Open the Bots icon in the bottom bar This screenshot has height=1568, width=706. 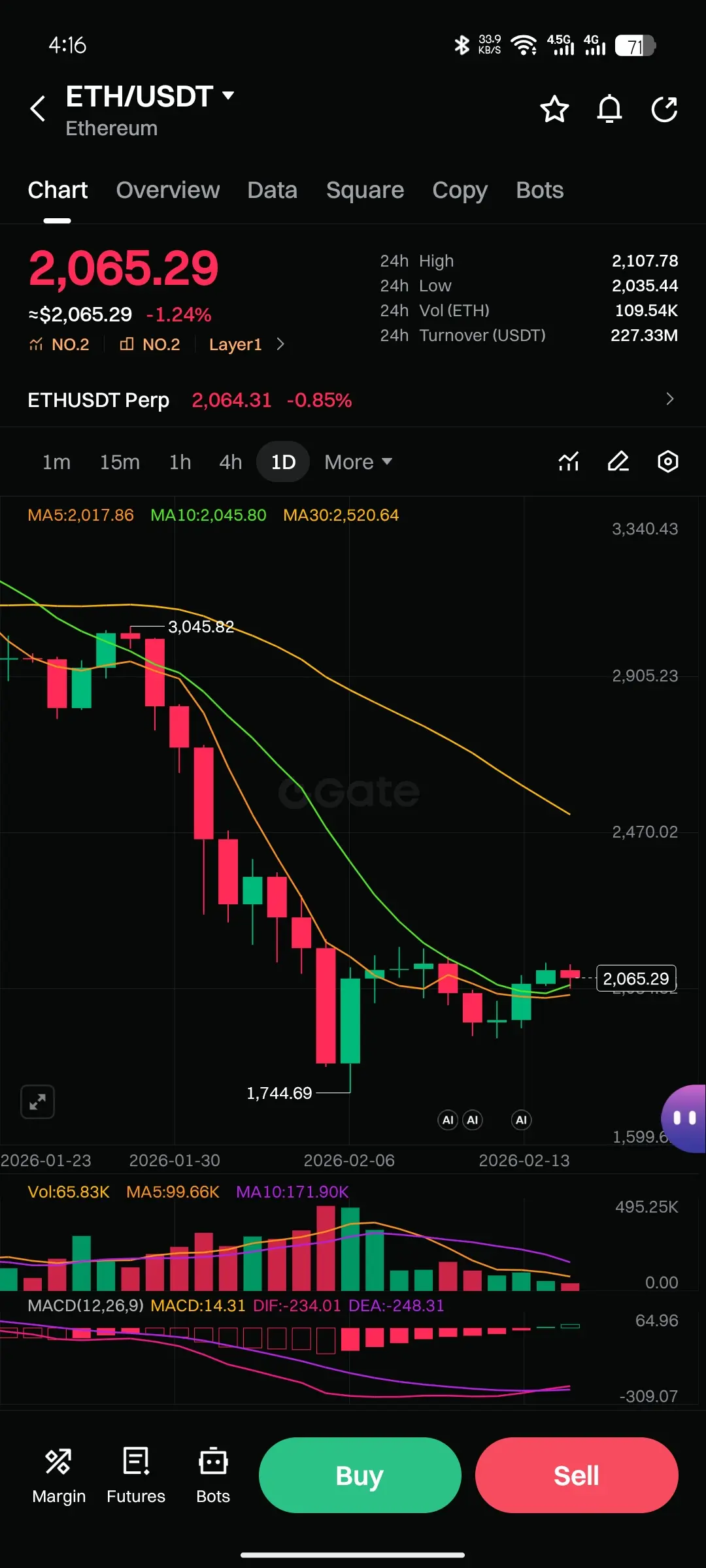point(213,1475)
